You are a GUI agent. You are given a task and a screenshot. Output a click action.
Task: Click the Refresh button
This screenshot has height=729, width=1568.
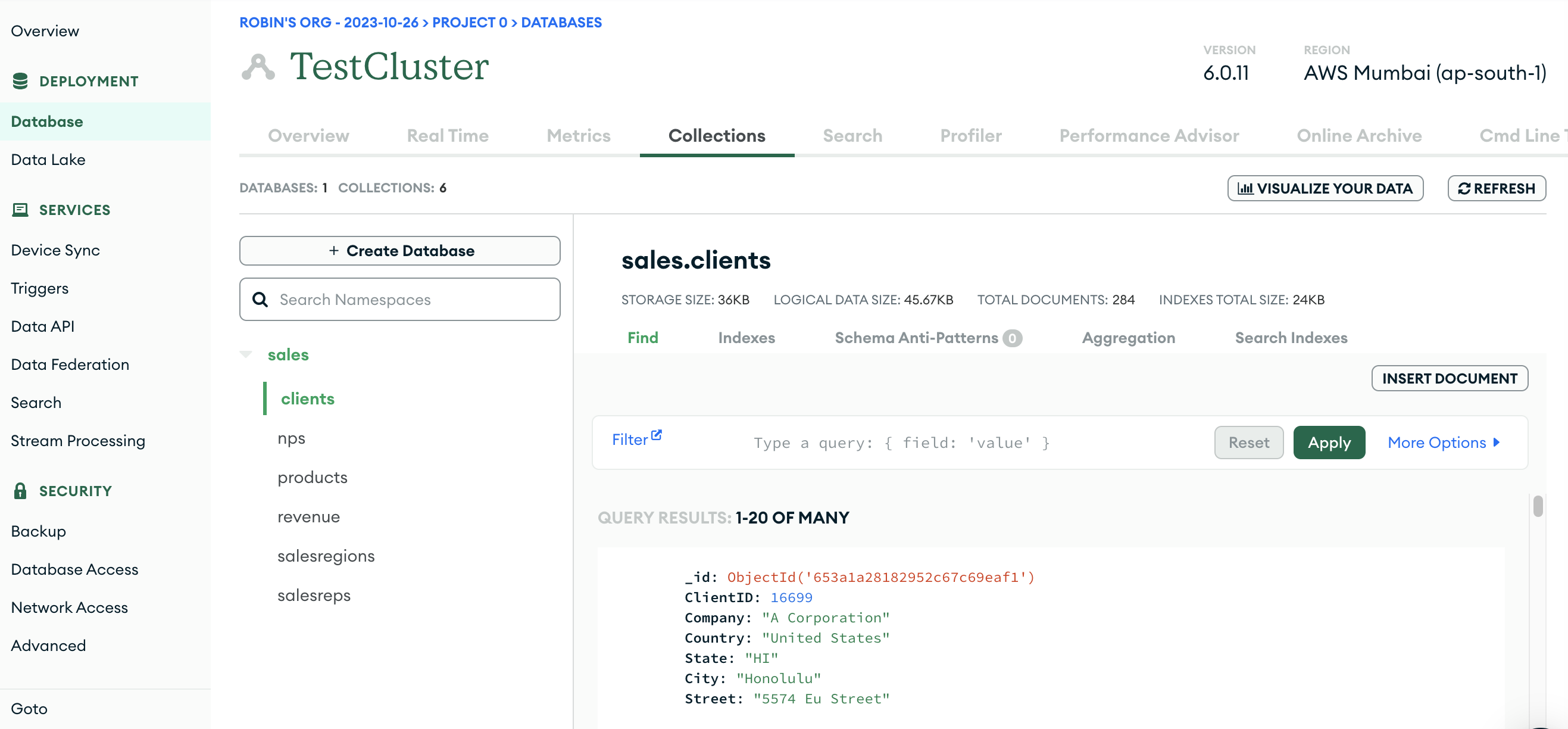coord(1496,188)
